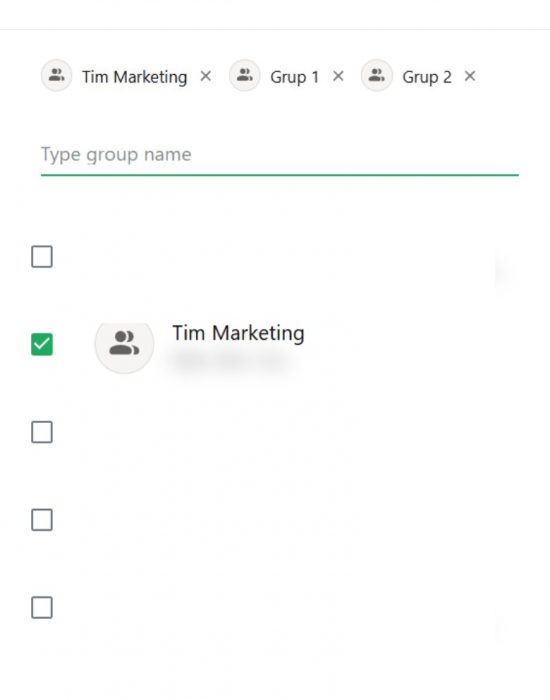This screenshot has height=700, width=550.
Task: Click the large group avatar beside Tim Marketing
Action: (x=125, y=344)
